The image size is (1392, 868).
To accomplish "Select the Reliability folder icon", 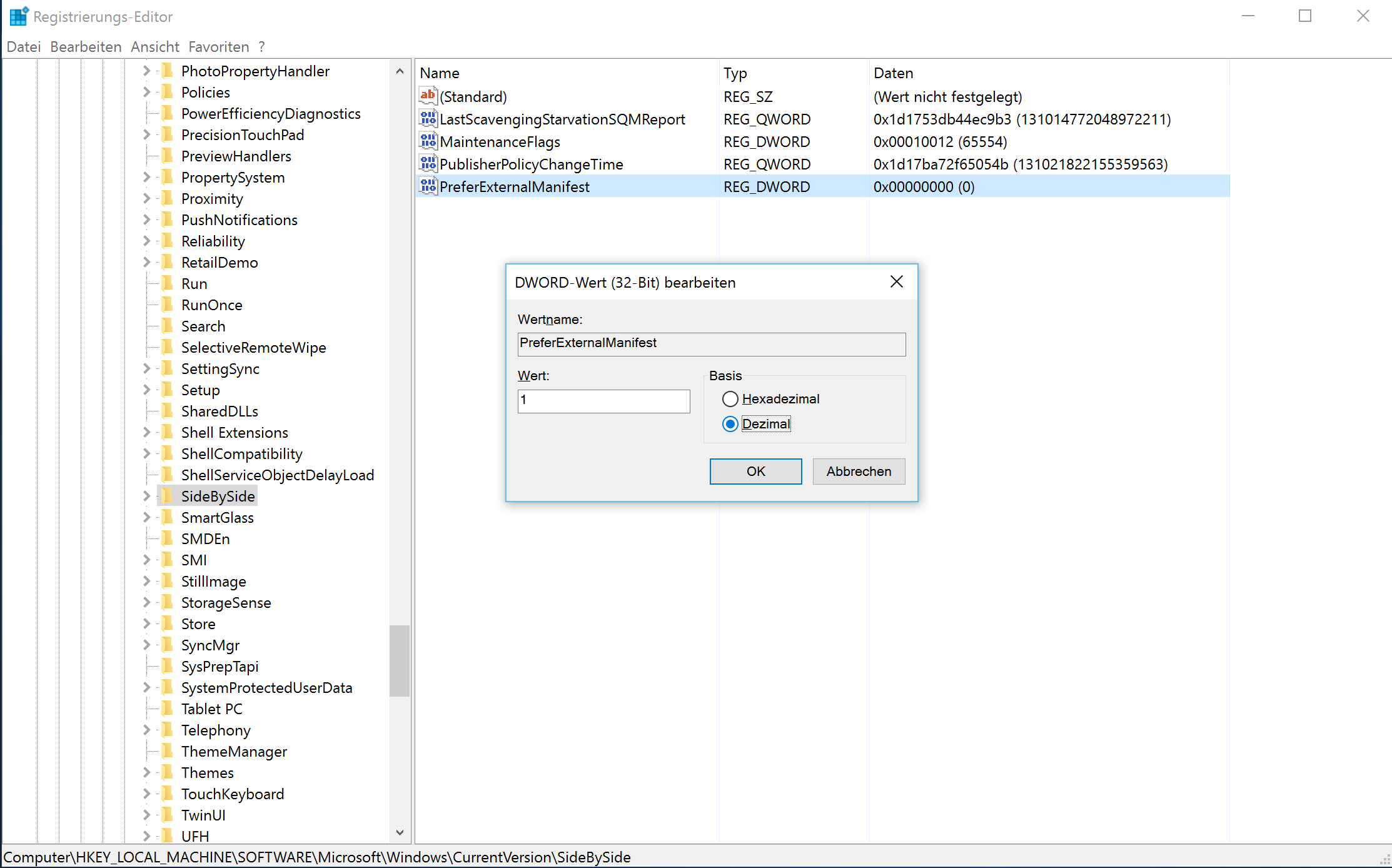I will pyautogui.click(x=167, y=241).
